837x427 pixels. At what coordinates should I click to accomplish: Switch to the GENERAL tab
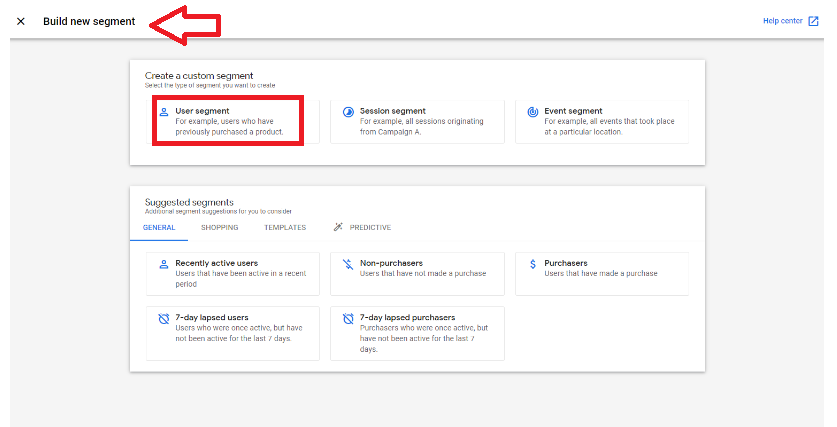(x=159, y=227)
